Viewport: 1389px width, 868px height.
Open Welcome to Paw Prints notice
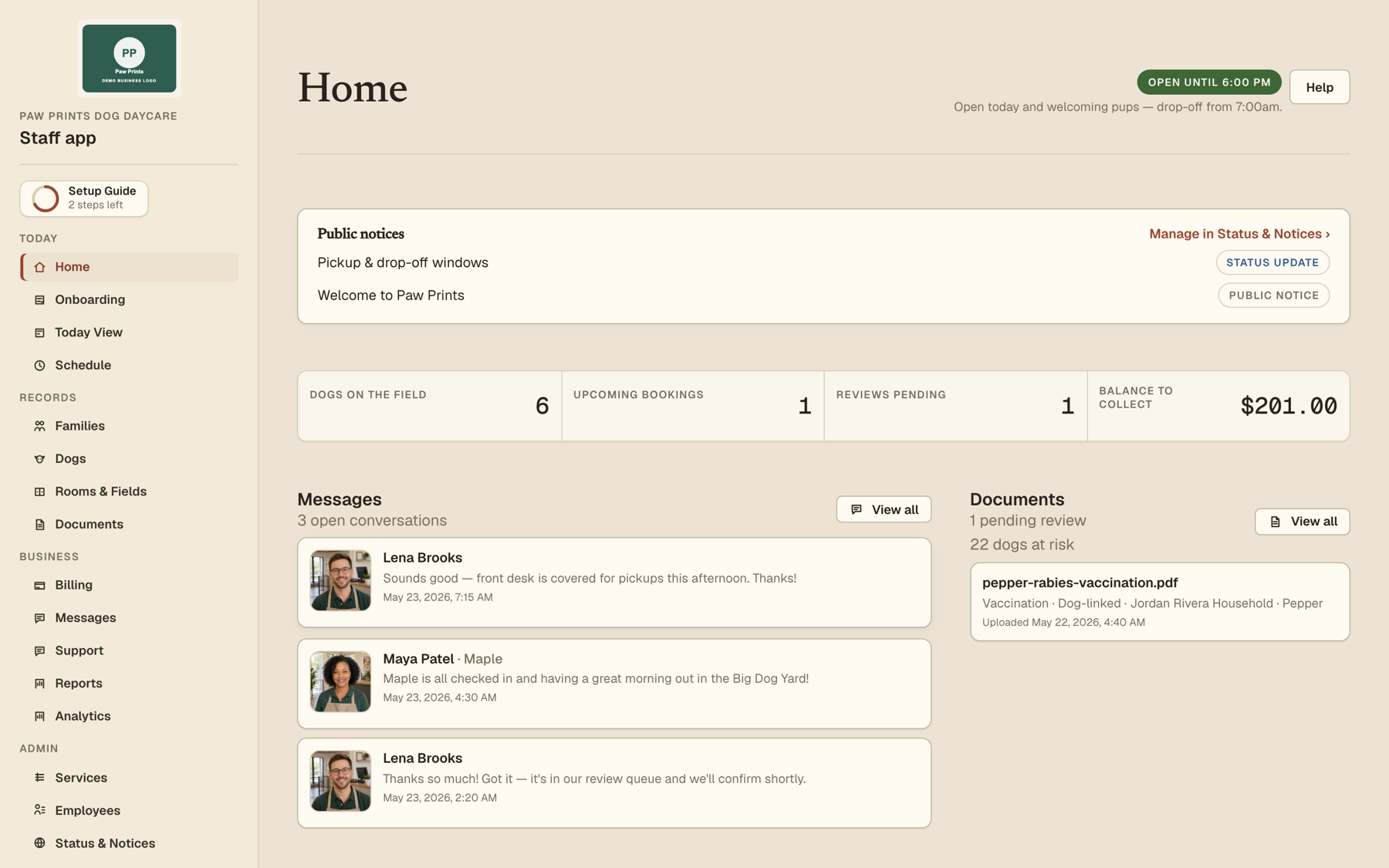coord(823,296)
